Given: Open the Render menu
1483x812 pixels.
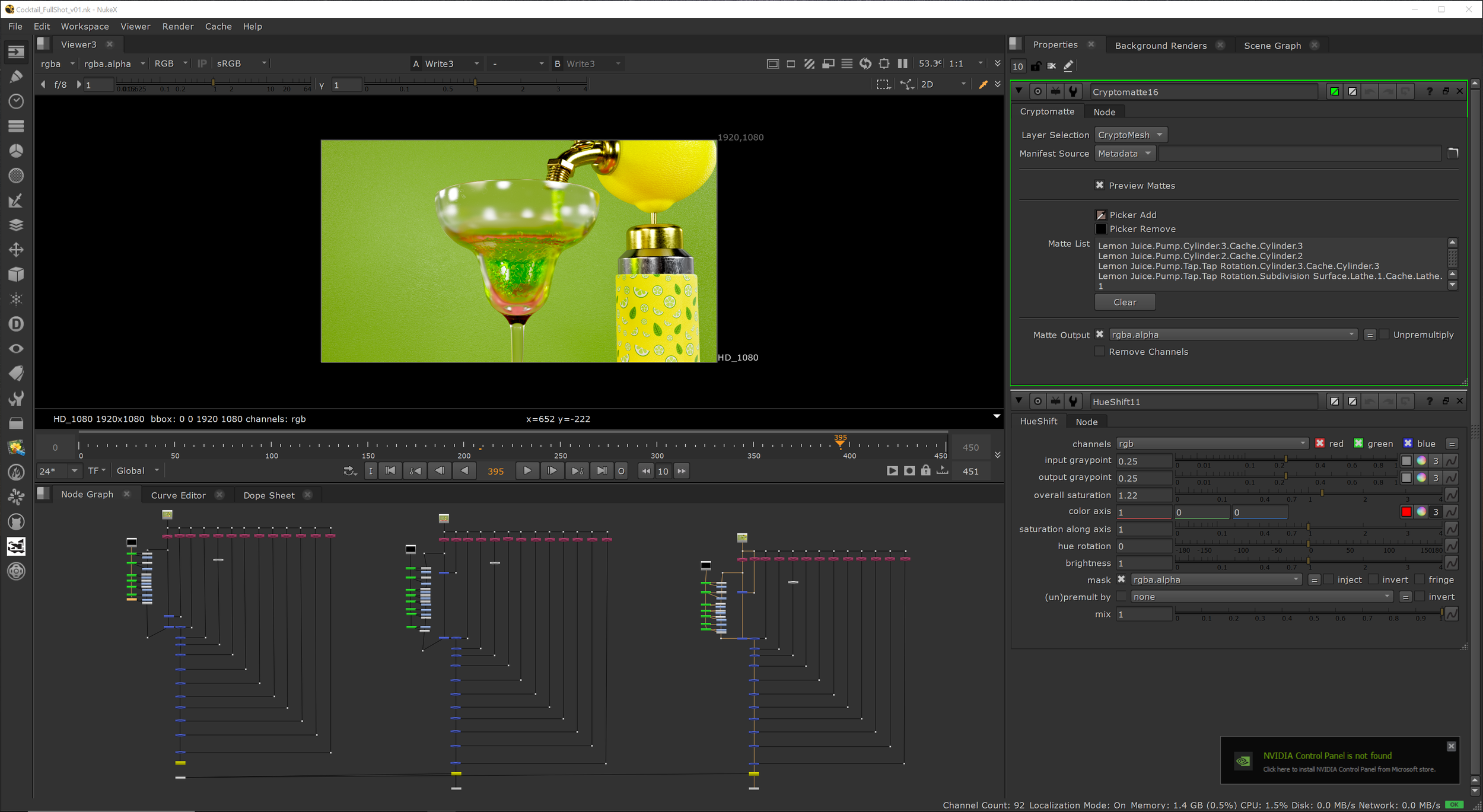Looking at the screenshot, I should (x=177, y=26).
